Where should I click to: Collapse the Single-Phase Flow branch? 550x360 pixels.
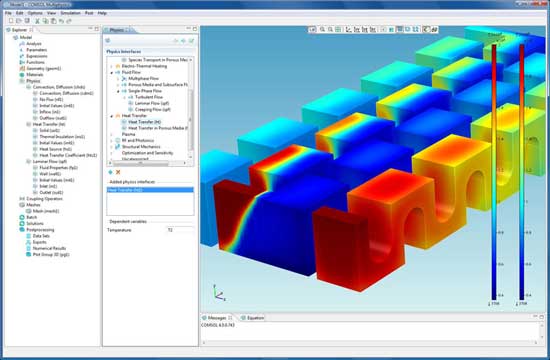point(118,91)
